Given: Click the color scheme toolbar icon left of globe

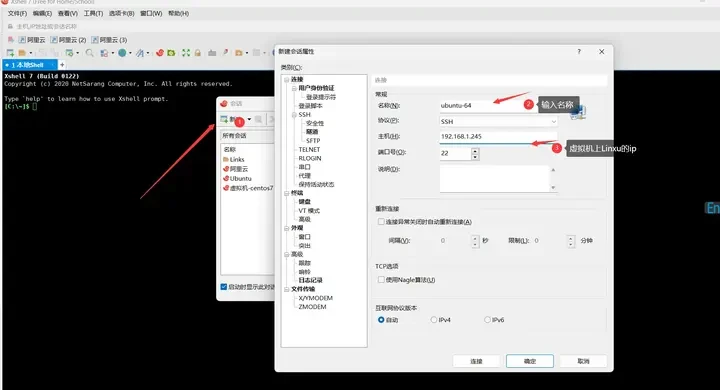Looking at the screenshot, I should tap(104, 53).
